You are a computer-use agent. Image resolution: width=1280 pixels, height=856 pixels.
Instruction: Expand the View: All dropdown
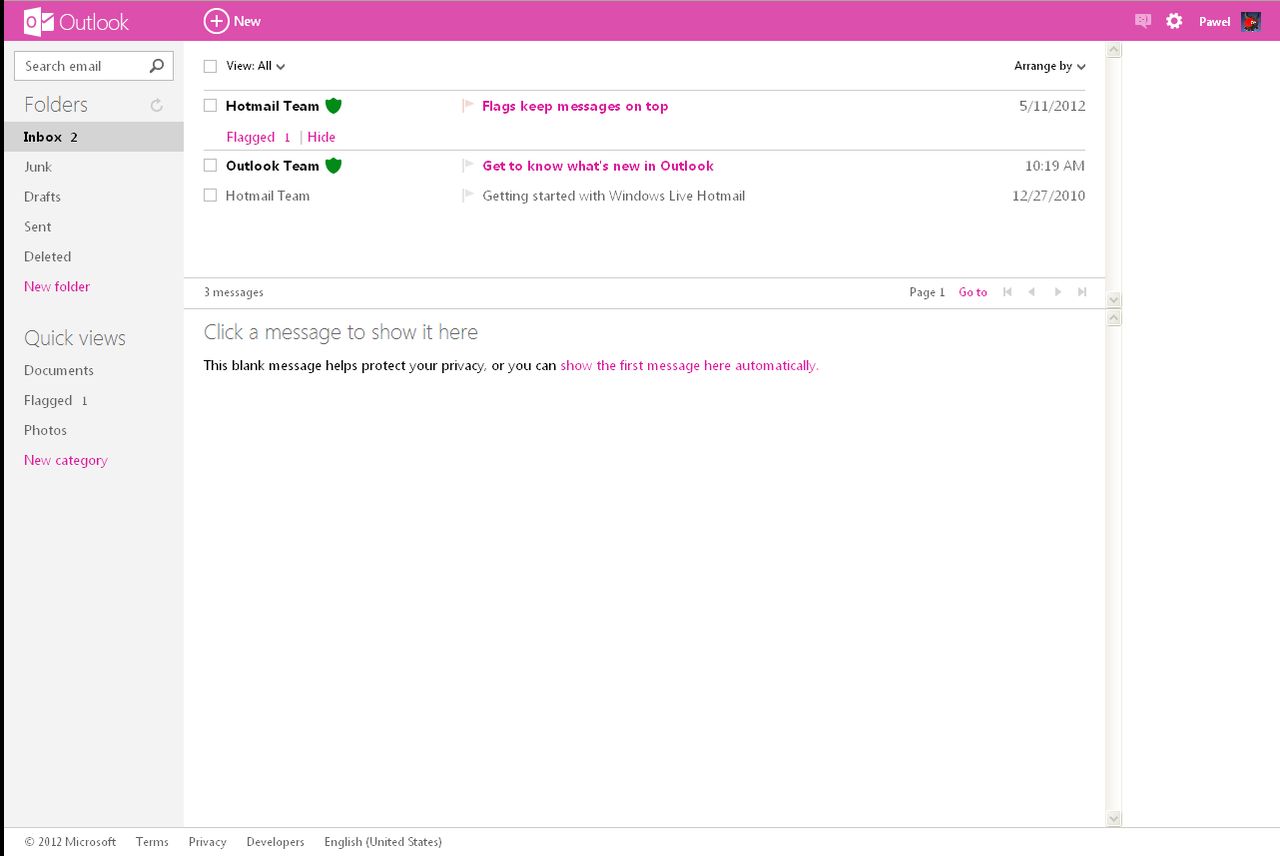click(x=256, y=66)
